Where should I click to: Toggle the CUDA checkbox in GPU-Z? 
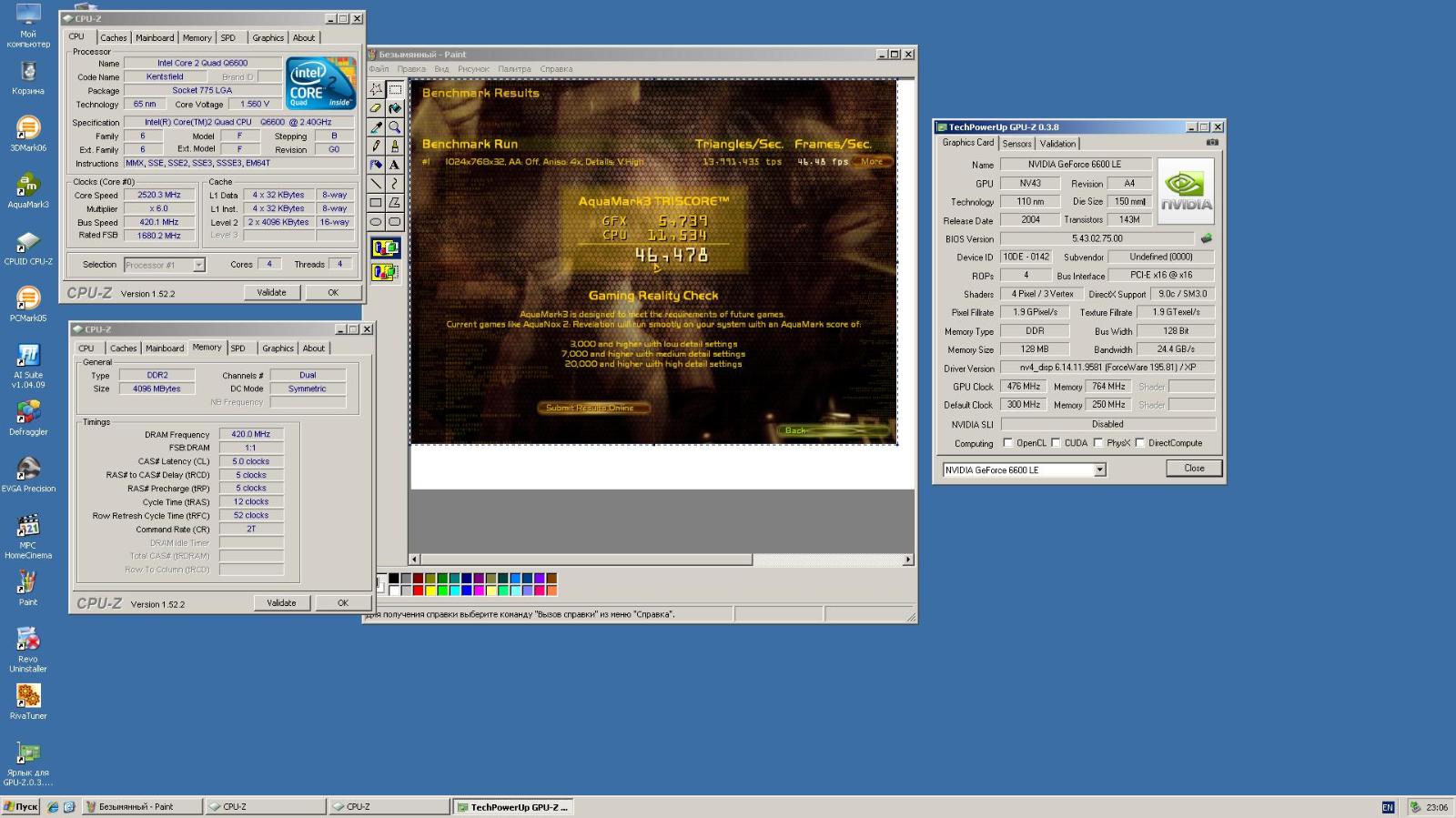1056,443
